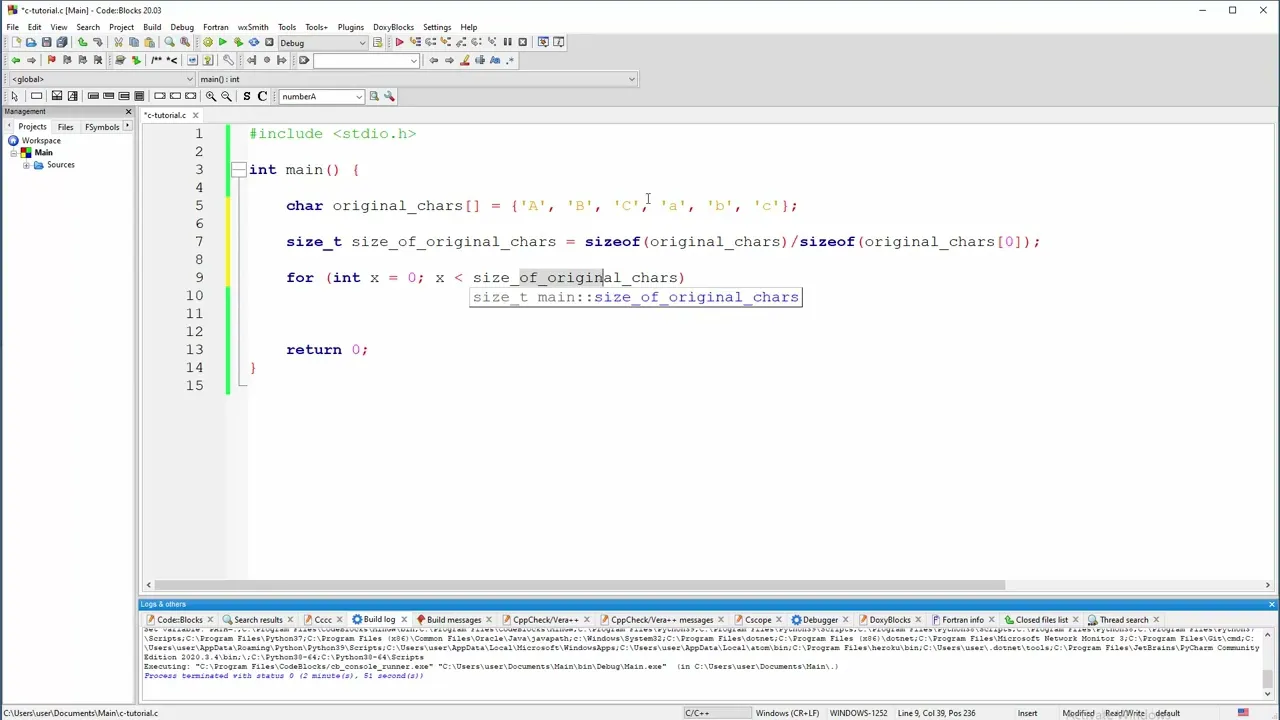Switch to the FSymbols tab
This screenshot has width=1280, height=720.
pyautogui.click(x=102, y=127)
